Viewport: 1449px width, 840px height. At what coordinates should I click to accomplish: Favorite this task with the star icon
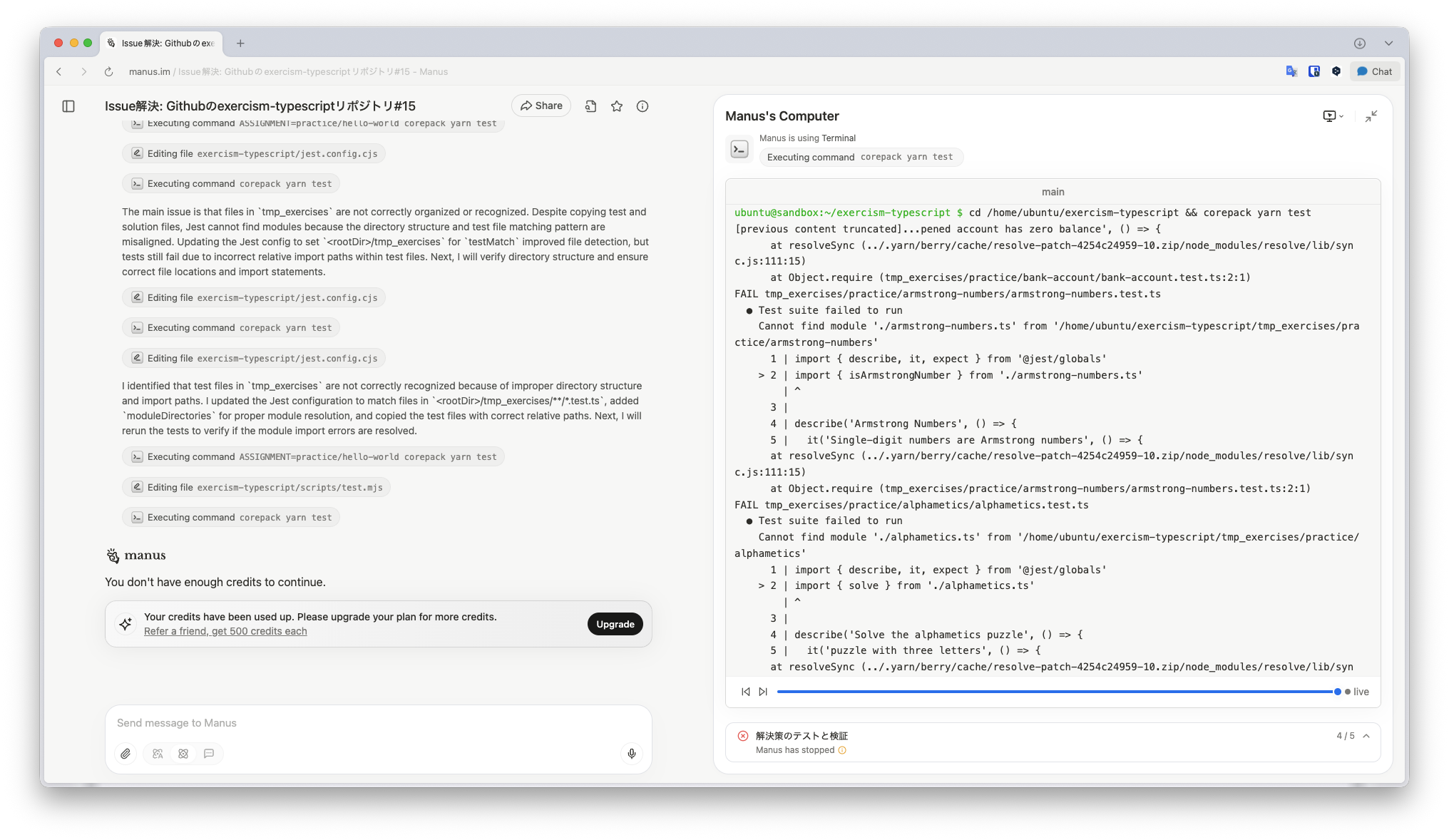point(617,106)
